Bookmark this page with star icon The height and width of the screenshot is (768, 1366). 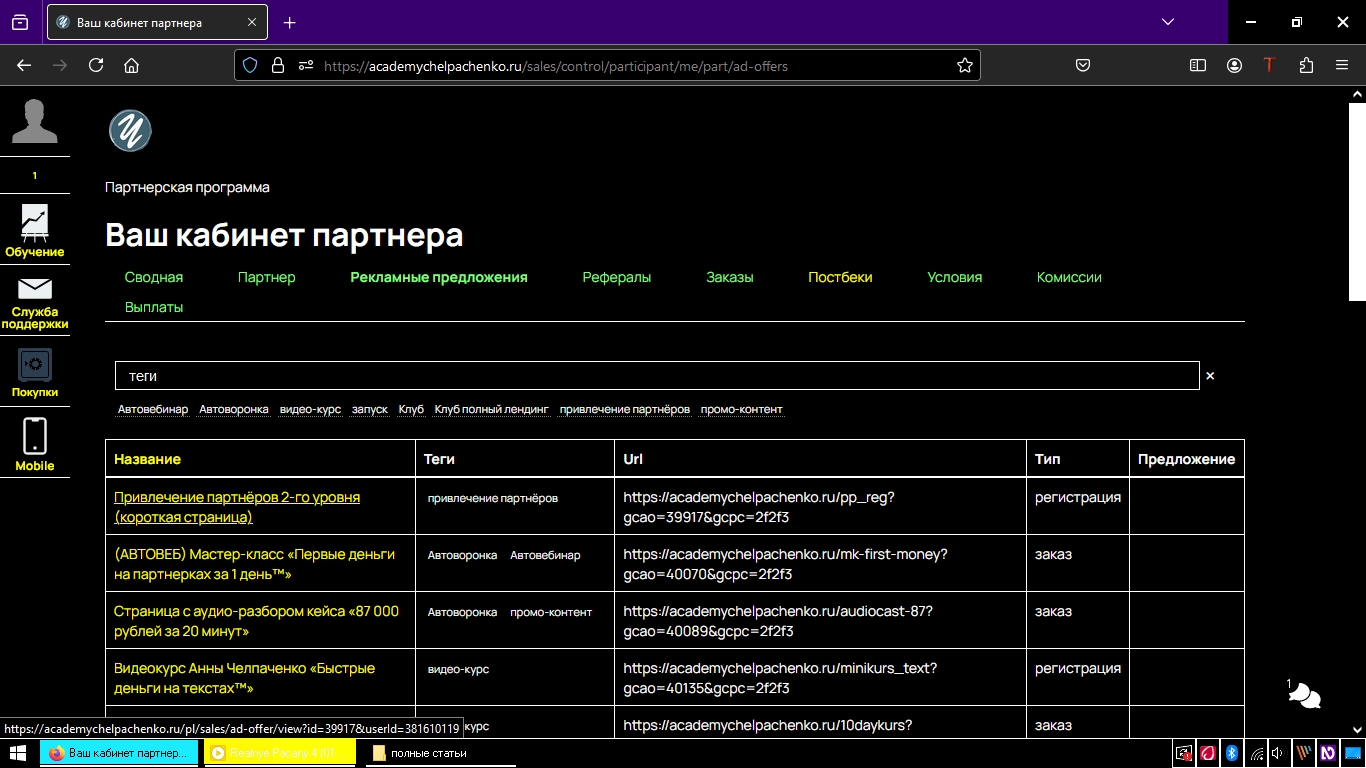pyautogui.click(x=964, y=65)
